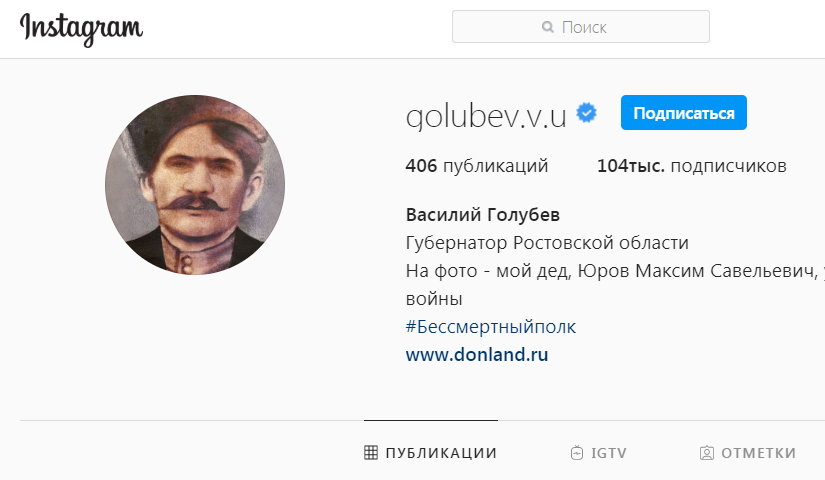Image resolution: width=825 pixels, height=480 pixels.
Task: Click the tagged-person icon beside ОТМЕТКИ
Action: [x=707, y=453]
